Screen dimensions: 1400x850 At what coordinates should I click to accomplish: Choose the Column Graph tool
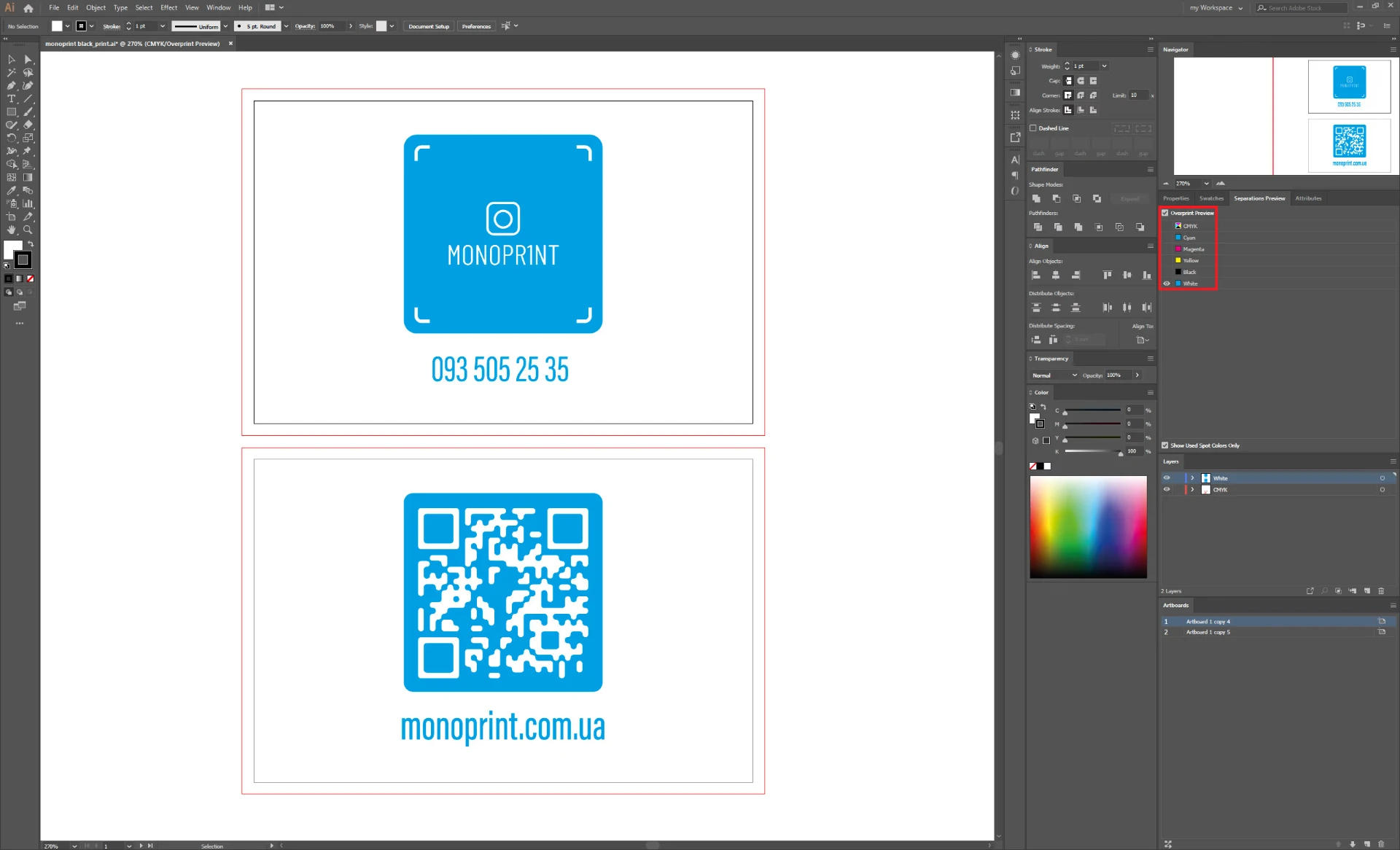[28, 204]
